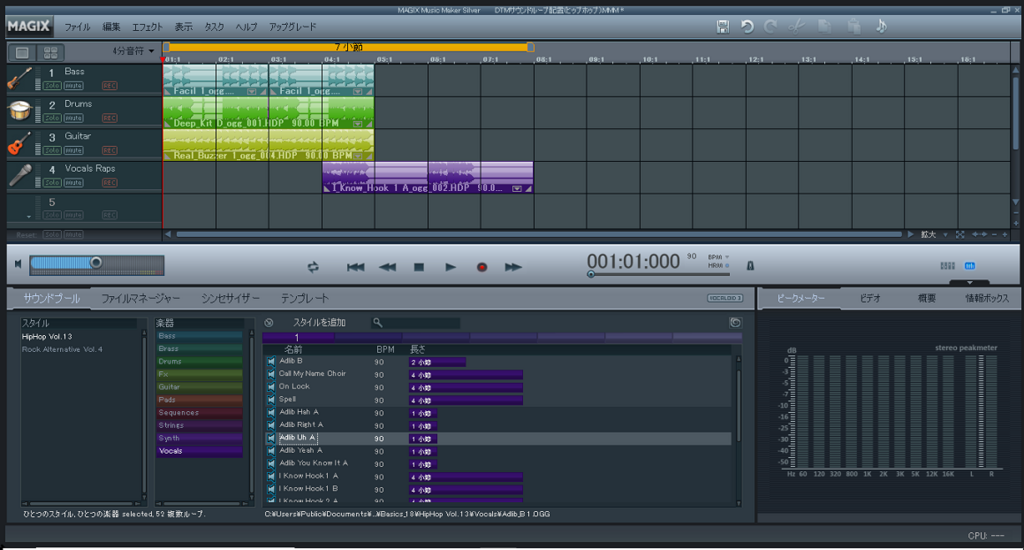Jump to start with skip-back button

pos(355,267)
